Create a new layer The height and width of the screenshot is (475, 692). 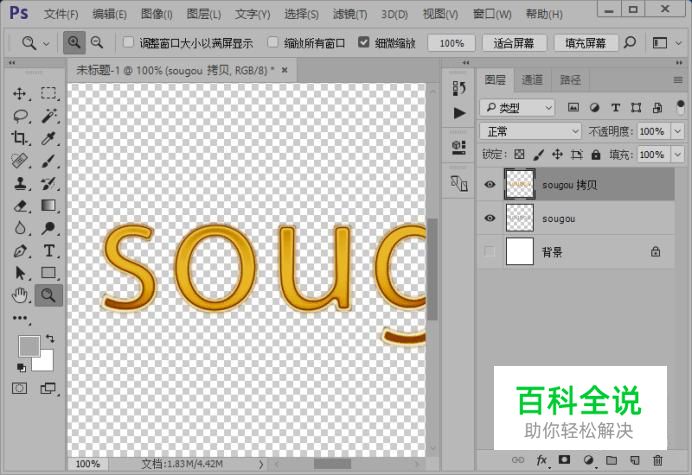tap(635, 460)
